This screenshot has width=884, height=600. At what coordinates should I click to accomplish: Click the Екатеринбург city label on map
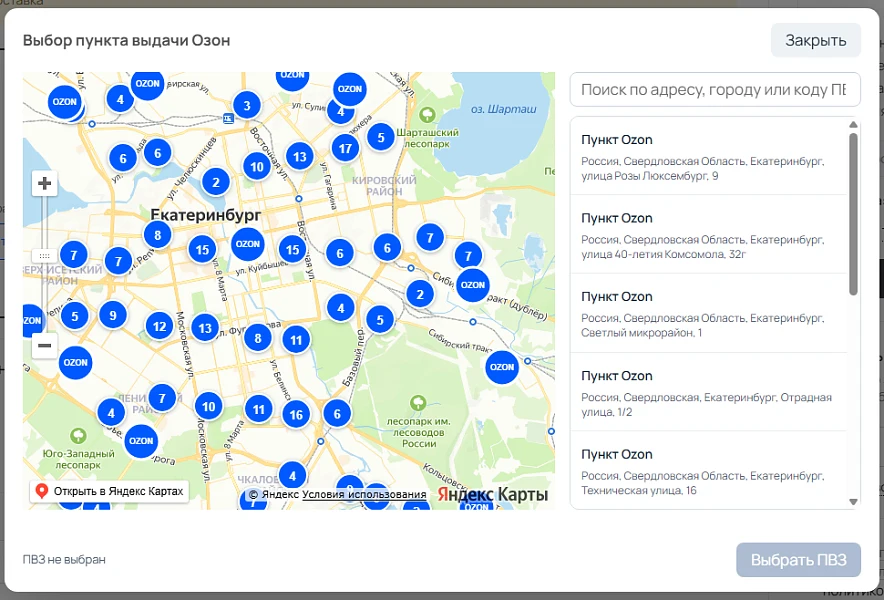[x=206, y=215]
